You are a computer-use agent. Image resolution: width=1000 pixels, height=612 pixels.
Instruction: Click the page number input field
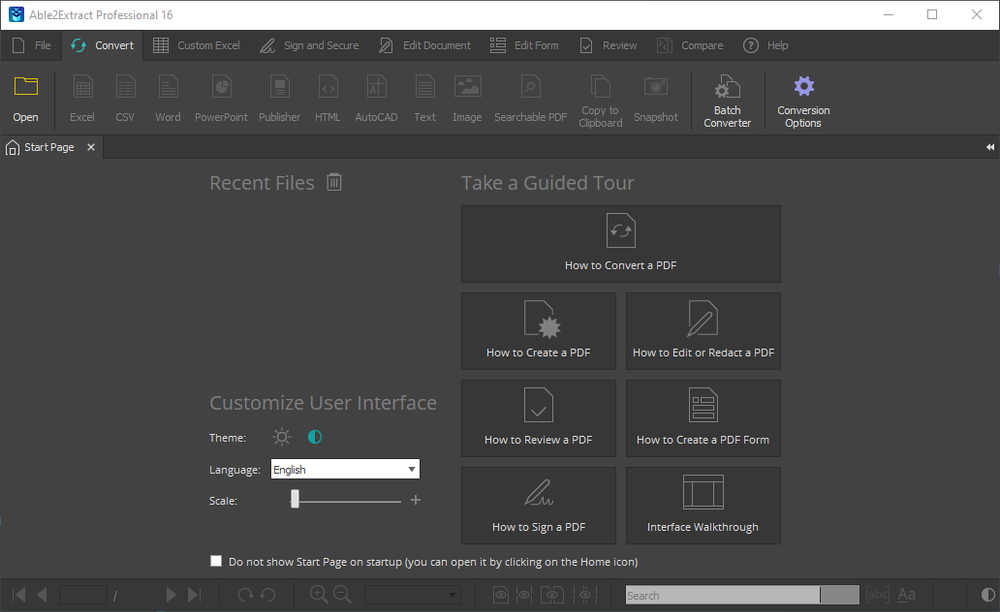click(83, 595)
